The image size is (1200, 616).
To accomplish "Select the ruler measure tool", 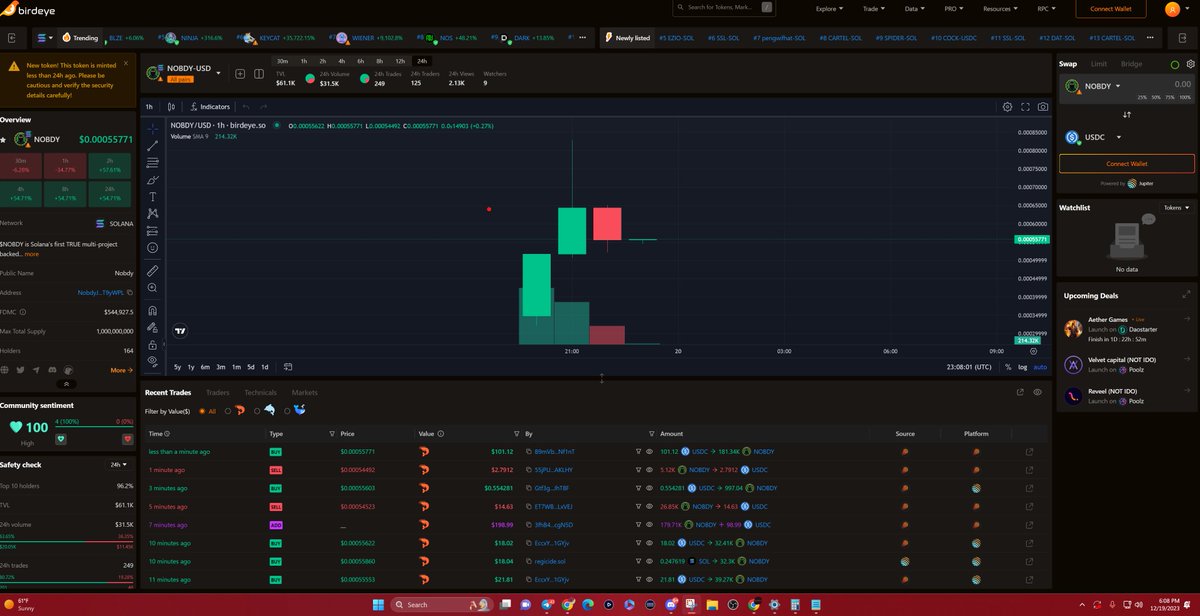I will (153, 270).
